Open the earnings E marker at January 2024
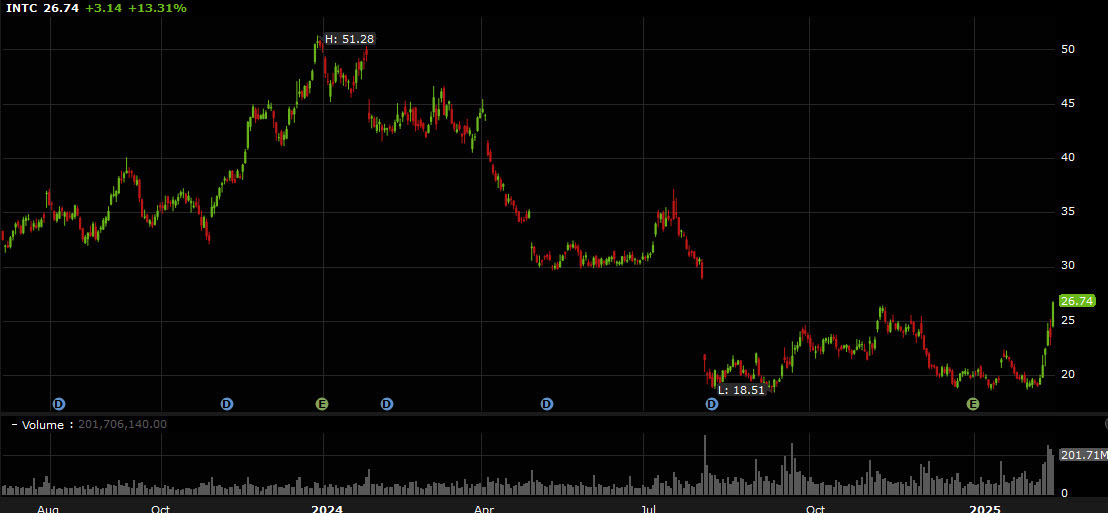The image size is (1108, 513). point(322,404)
